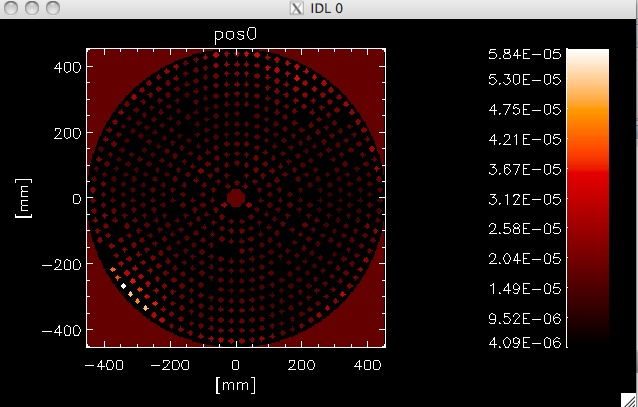
Task: Click the IDL 0 window title text
Action: click(326, 8)
